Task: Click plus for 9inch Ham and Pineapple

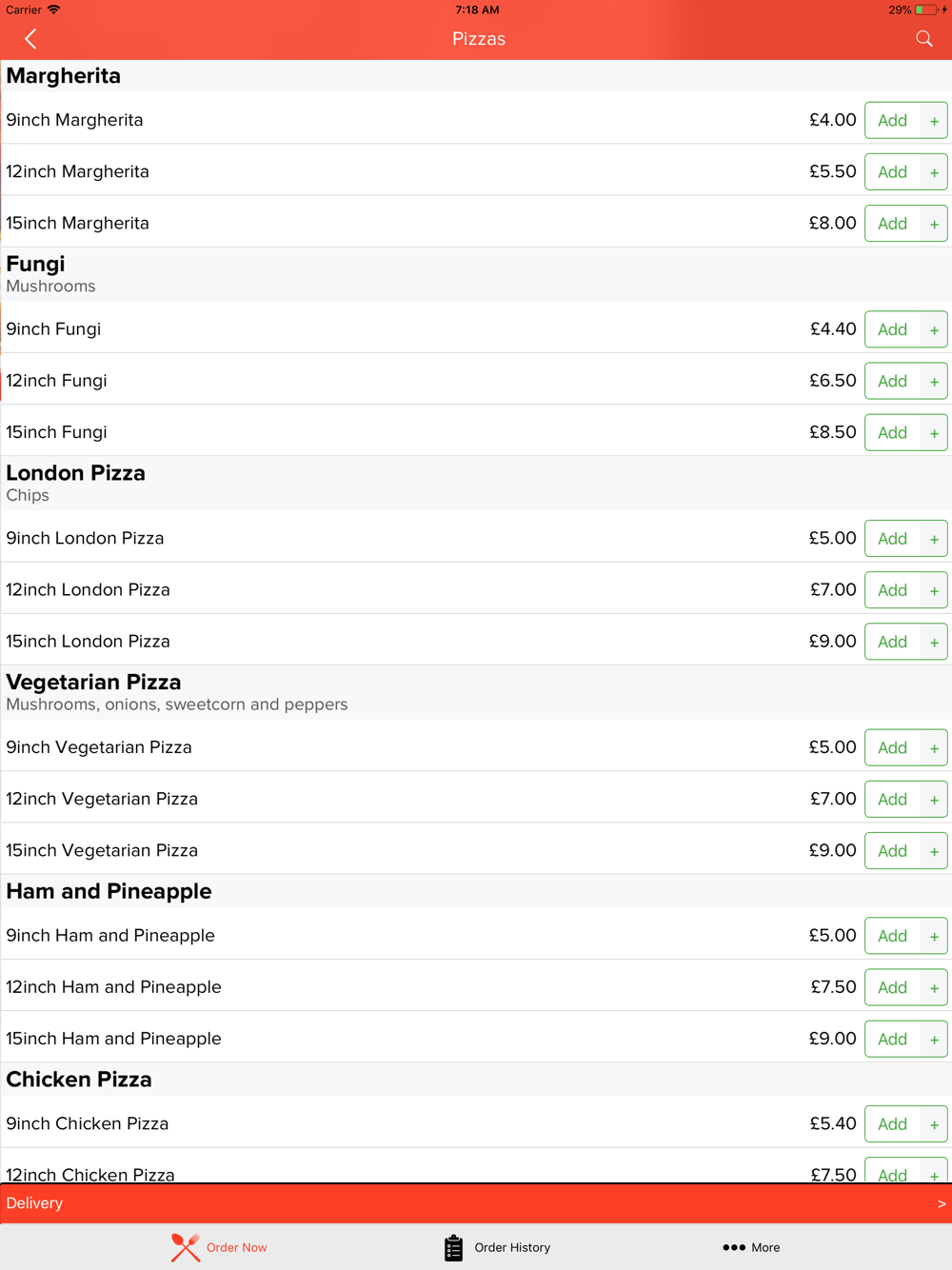Action: point(934,937)
